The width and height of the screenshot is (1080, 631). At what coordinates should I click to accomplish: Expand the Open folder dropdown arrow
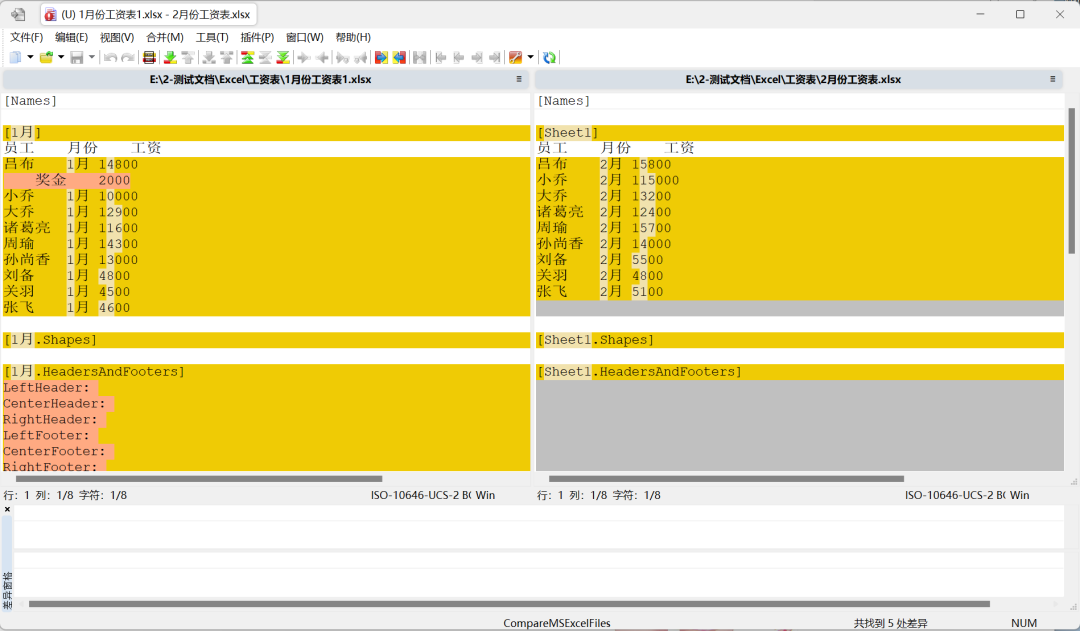coord(61,57)
